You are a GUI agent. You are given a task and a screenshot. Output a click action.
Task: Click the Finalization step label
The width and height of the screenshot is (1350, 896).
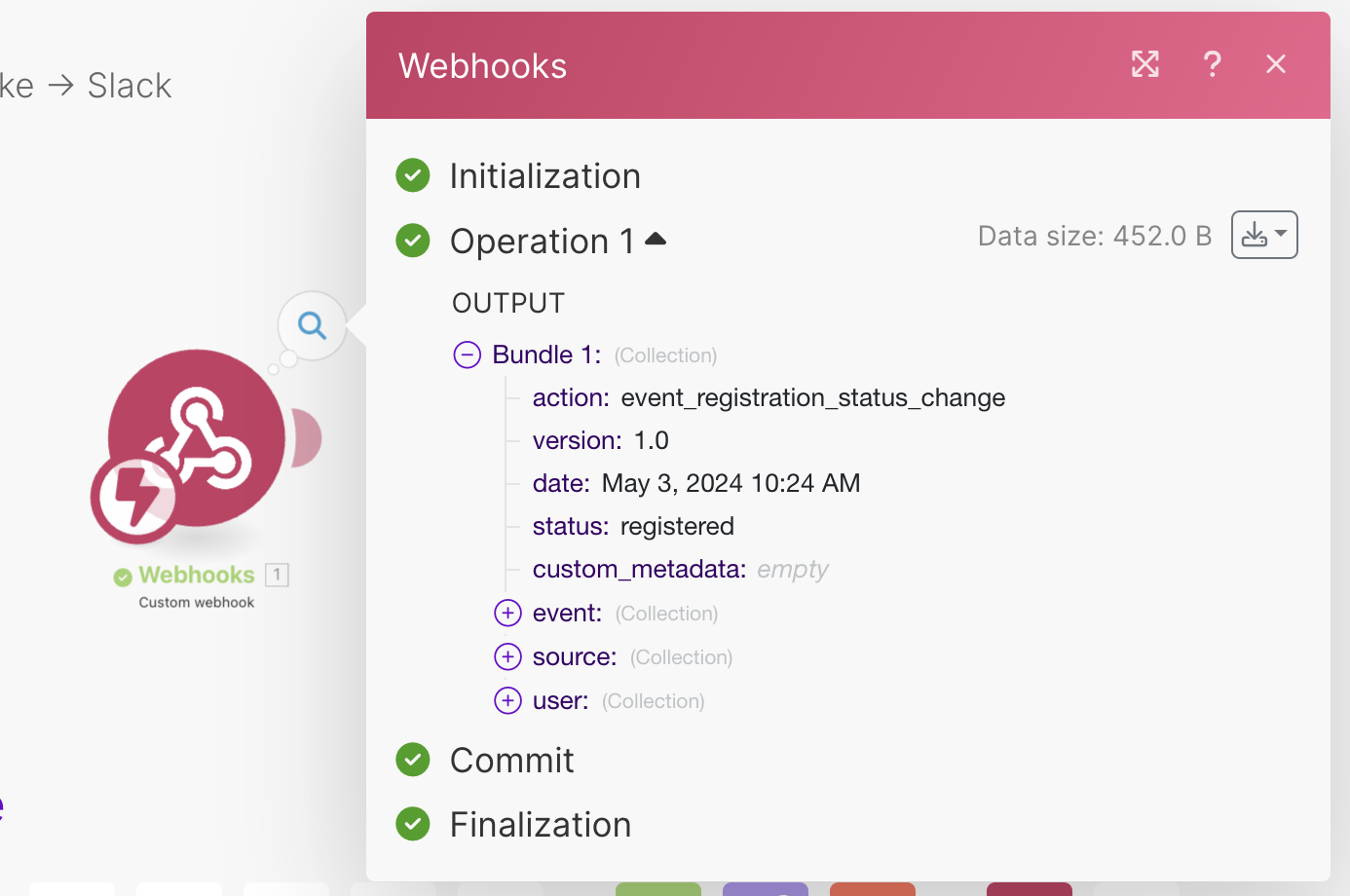(541, 825)
